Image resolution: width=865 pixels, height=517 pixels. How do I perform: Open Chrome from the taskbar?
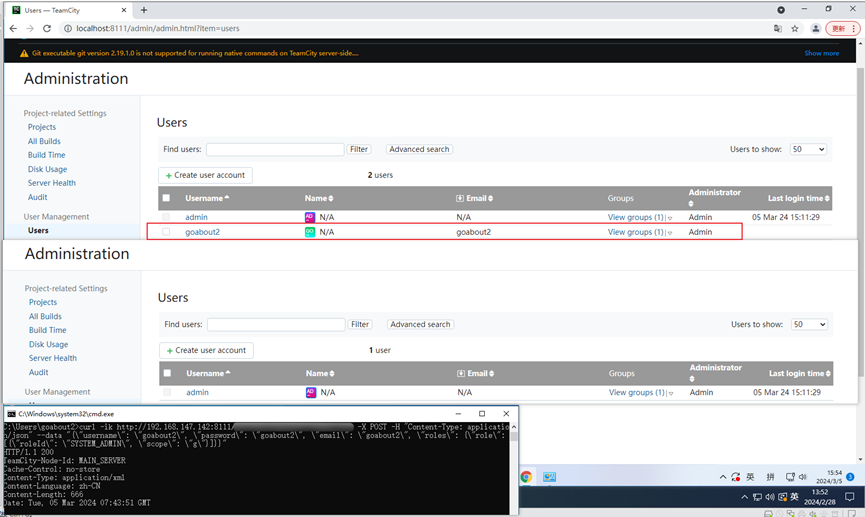pyautogui.click(x=526, y=477)
